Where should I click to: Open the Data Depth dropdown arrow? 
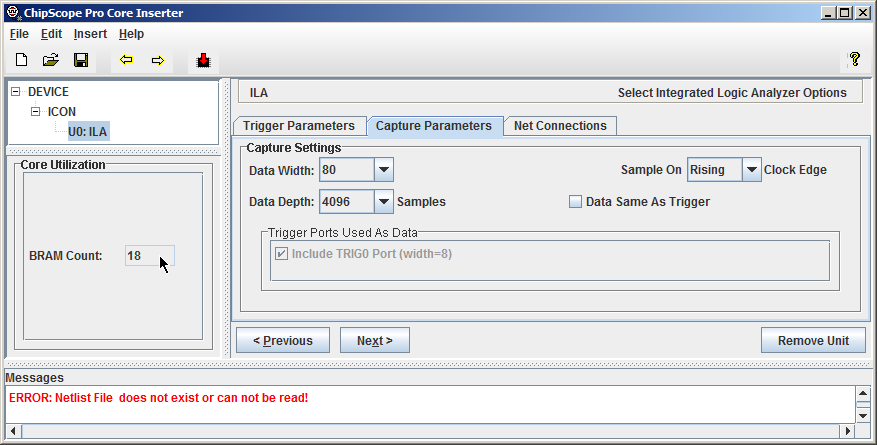(x=383, y=202)
